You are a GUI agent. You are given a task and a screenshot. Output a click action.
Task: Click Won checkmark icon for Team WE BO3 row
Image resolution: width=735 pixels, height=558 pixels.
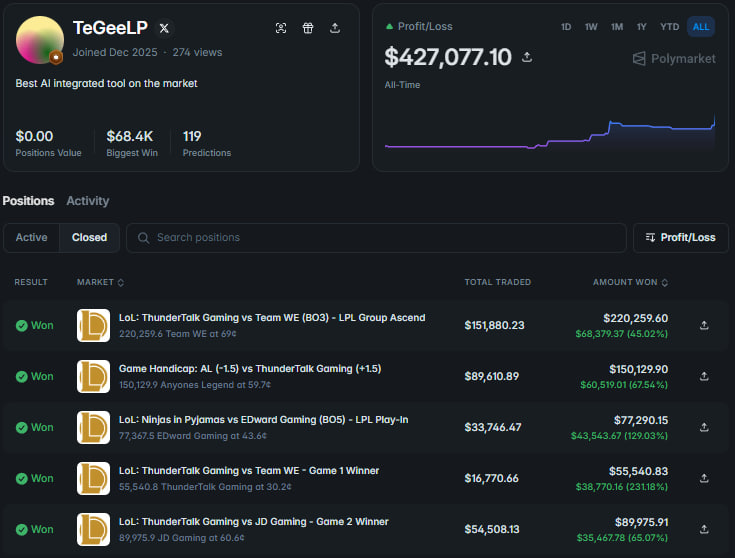(22, 325)
